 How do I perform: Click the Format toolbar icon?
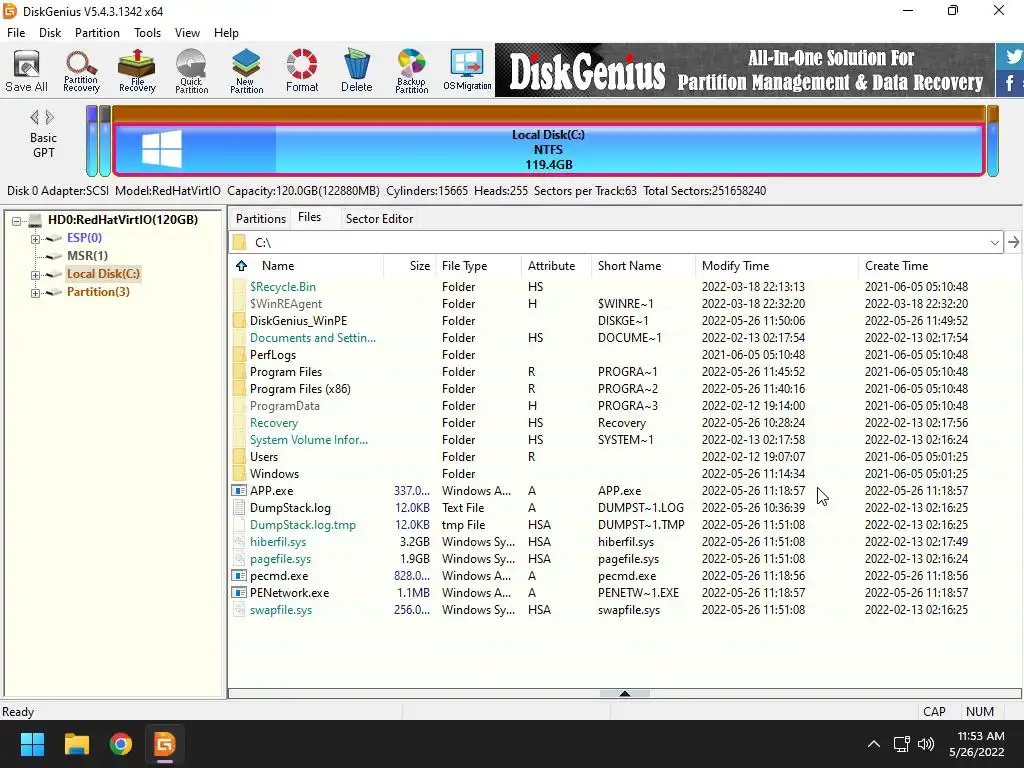click(302, 71)
